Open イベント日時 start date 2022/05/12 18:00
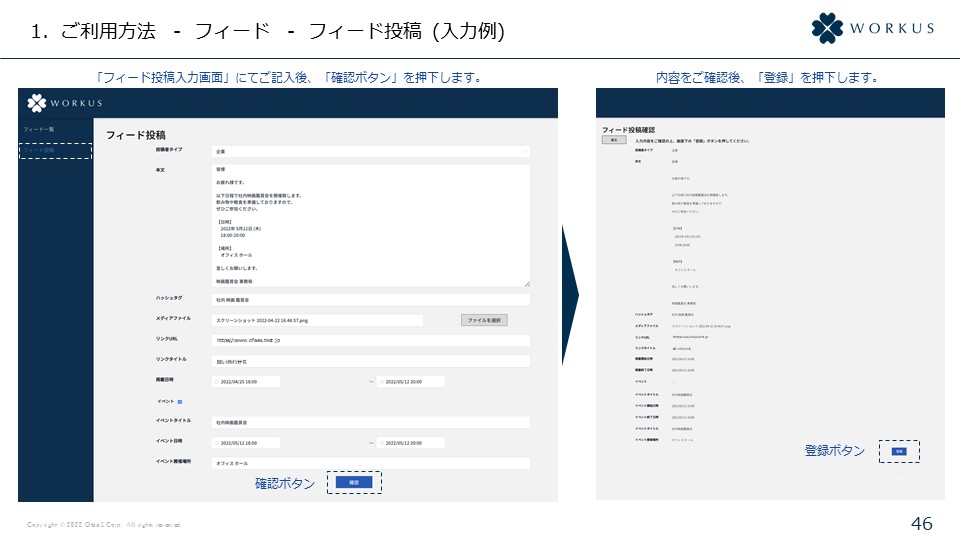Screen dimensions: 960x540 (246, 443)
